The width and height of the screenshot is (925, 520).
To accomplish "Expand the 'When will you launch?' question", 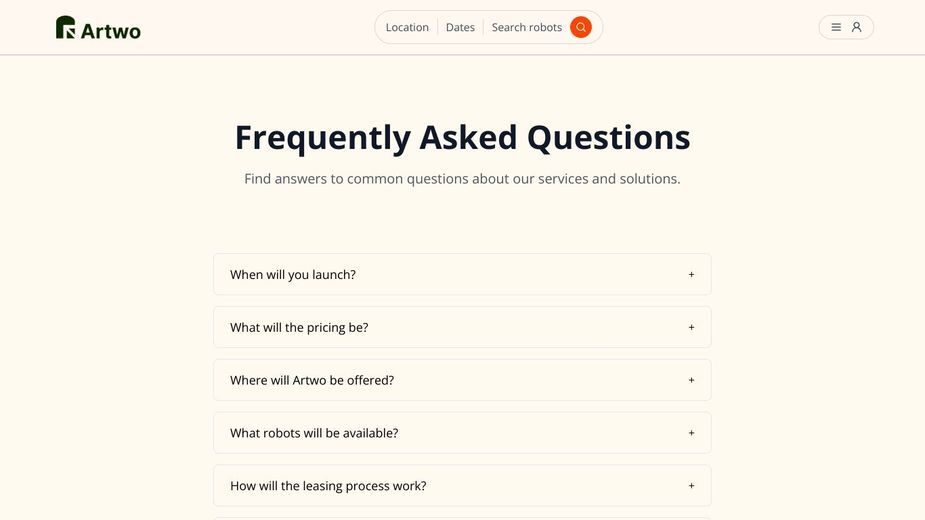I will click(x=462, y=274).
